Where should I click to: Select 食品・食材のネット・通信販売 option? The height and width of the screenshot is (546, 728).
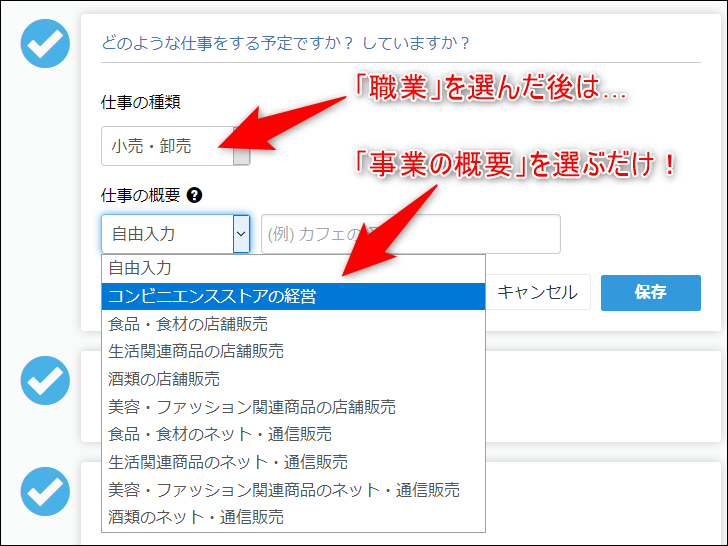pos(220,434)
